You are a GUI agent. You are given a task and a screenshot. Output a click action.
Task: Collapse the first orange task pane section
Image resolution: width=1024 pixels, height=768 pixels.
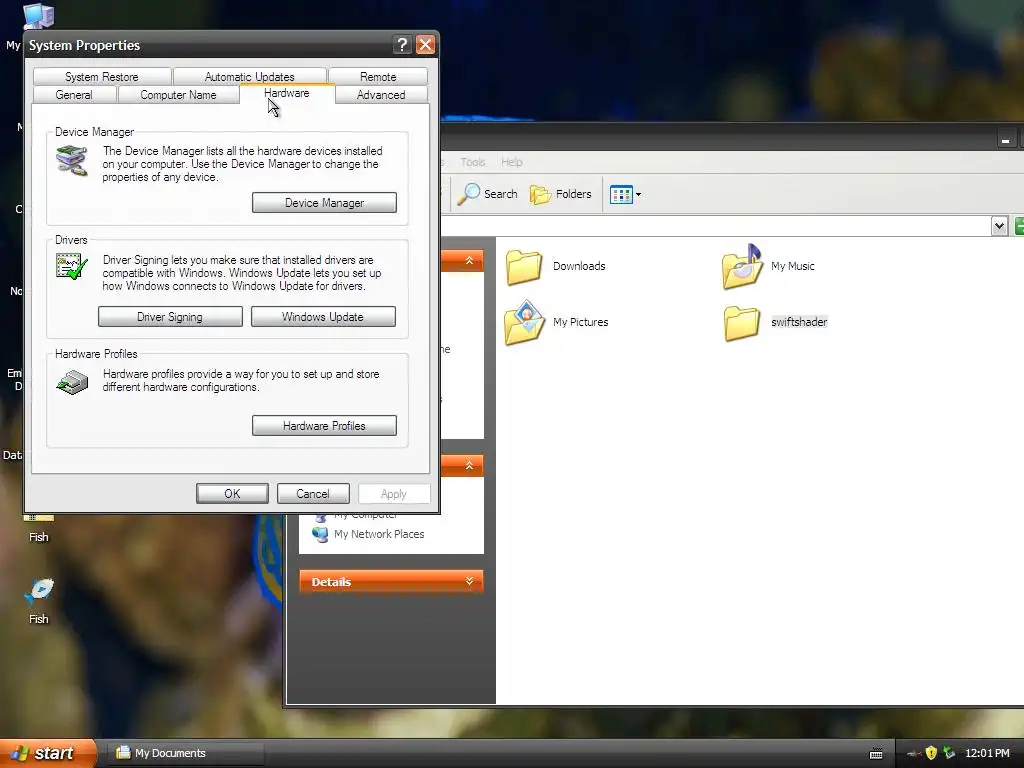[x=469, y=261]
